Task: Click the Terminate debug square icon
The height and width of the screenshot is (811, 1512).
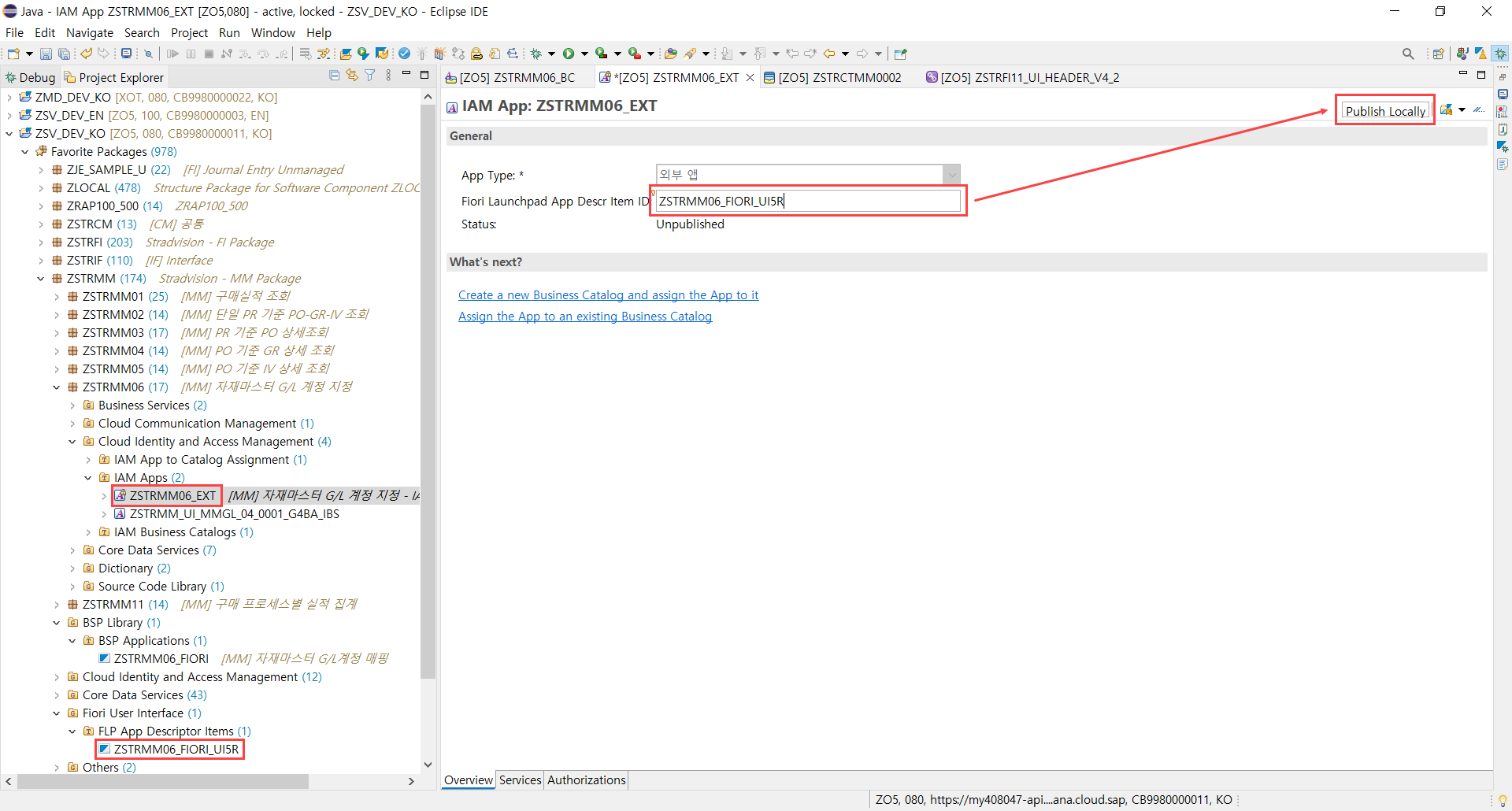Action: pyautogui.click(x=209, y=54)
